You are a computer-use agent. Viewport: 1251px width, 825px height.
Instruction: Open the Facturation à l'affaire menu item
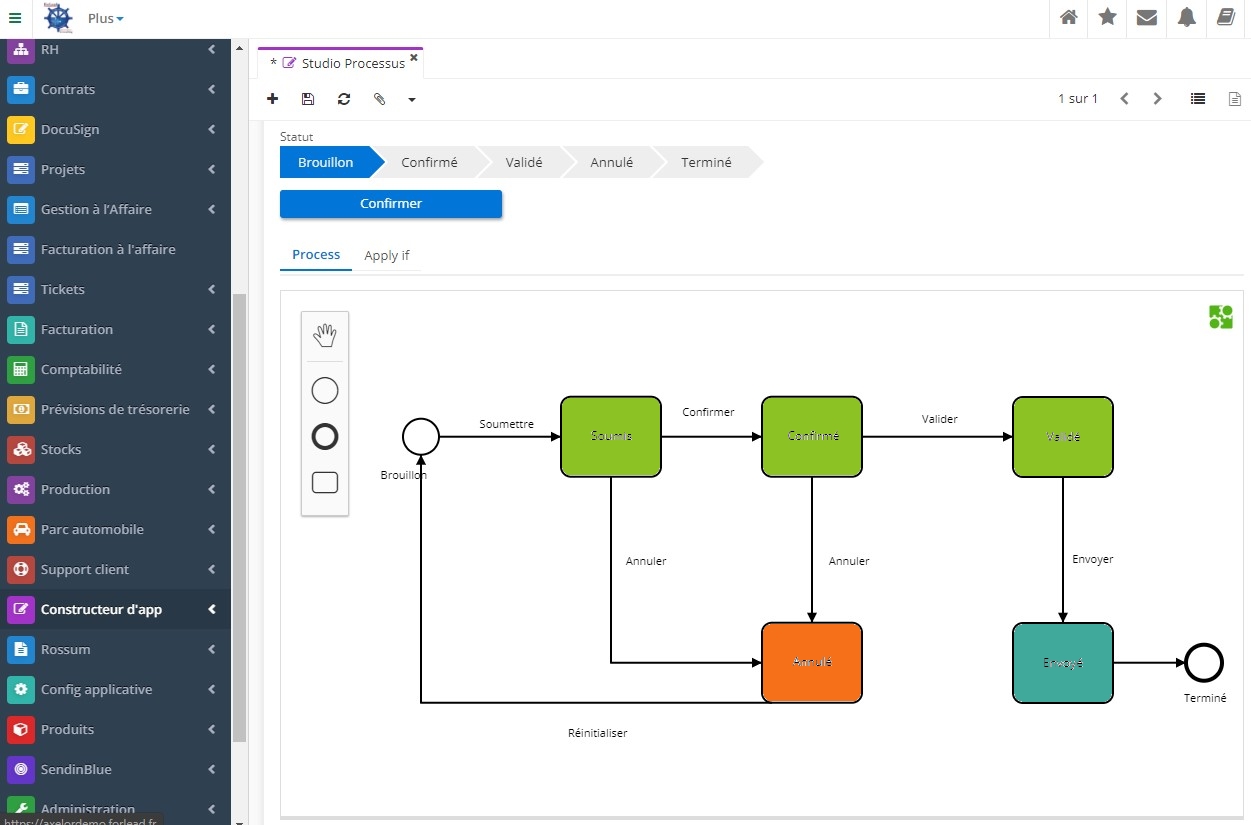[x=108, y=249]
